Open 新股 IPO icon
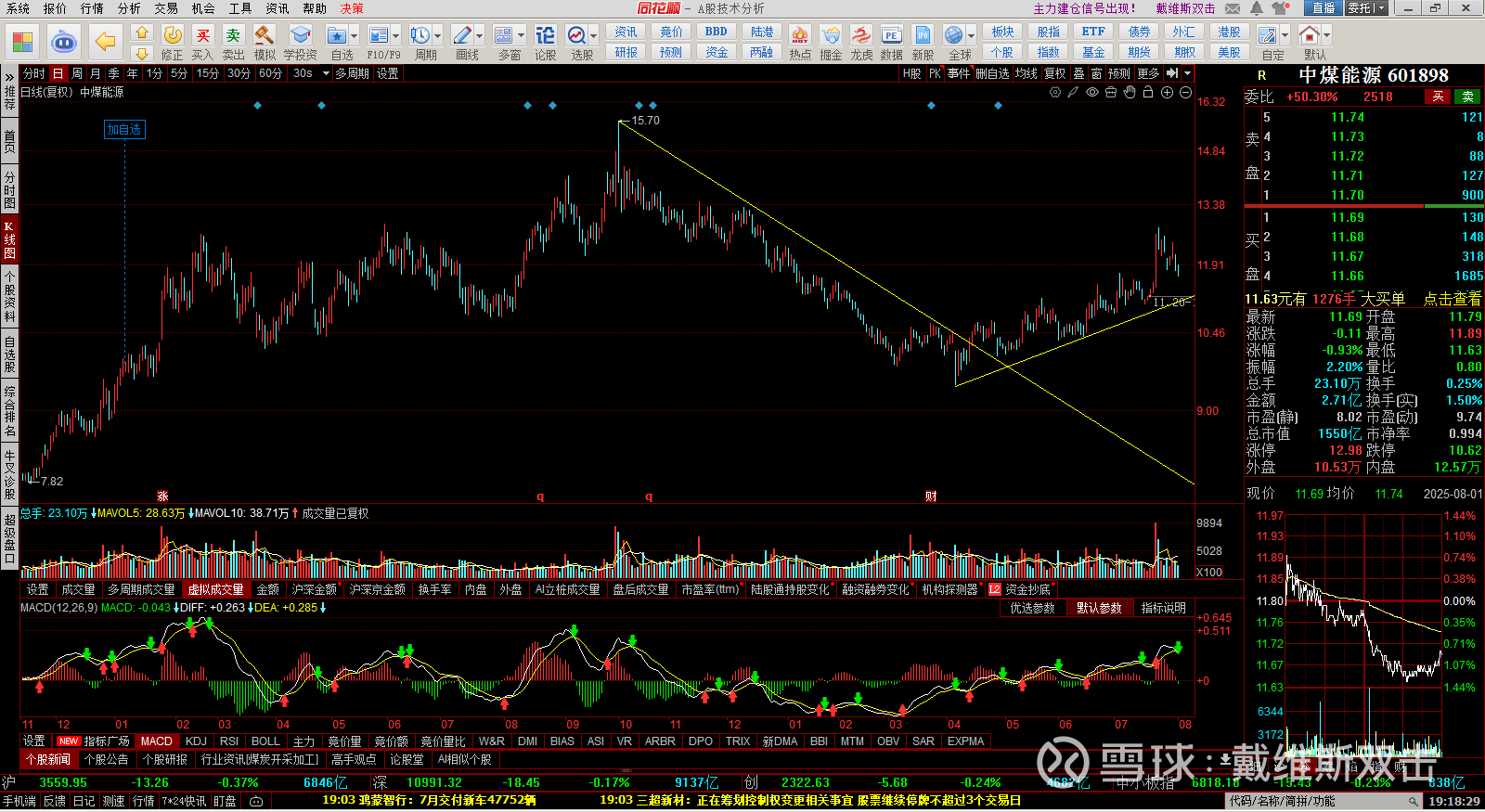The height and width of the screenshot is (812, 1485). (923, 43)
